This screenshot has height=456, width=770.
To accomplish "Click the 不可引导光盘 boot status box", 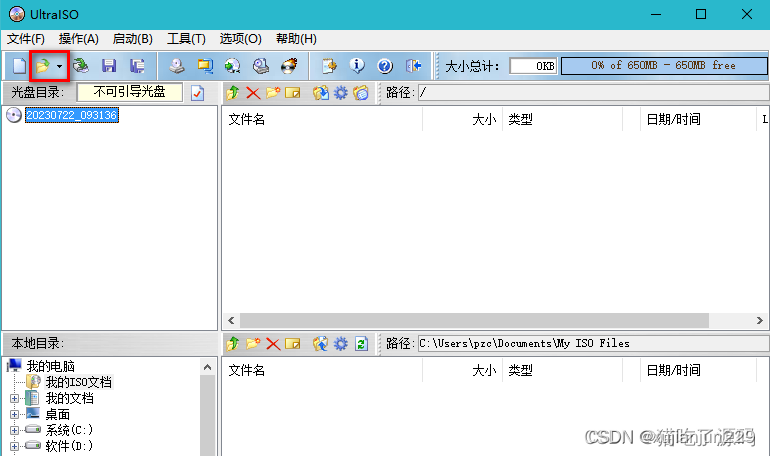I will (130, 92).
